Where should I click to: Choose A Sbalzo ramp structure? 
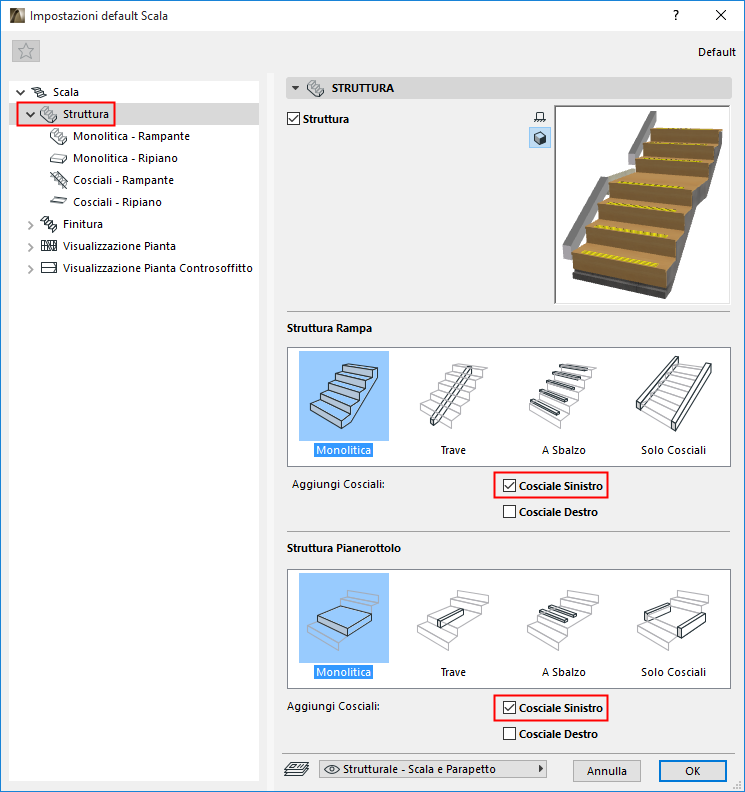(563, 404)
